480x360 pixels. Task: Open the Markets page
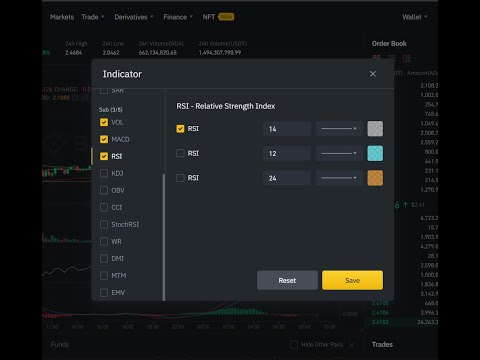(62, 17)
